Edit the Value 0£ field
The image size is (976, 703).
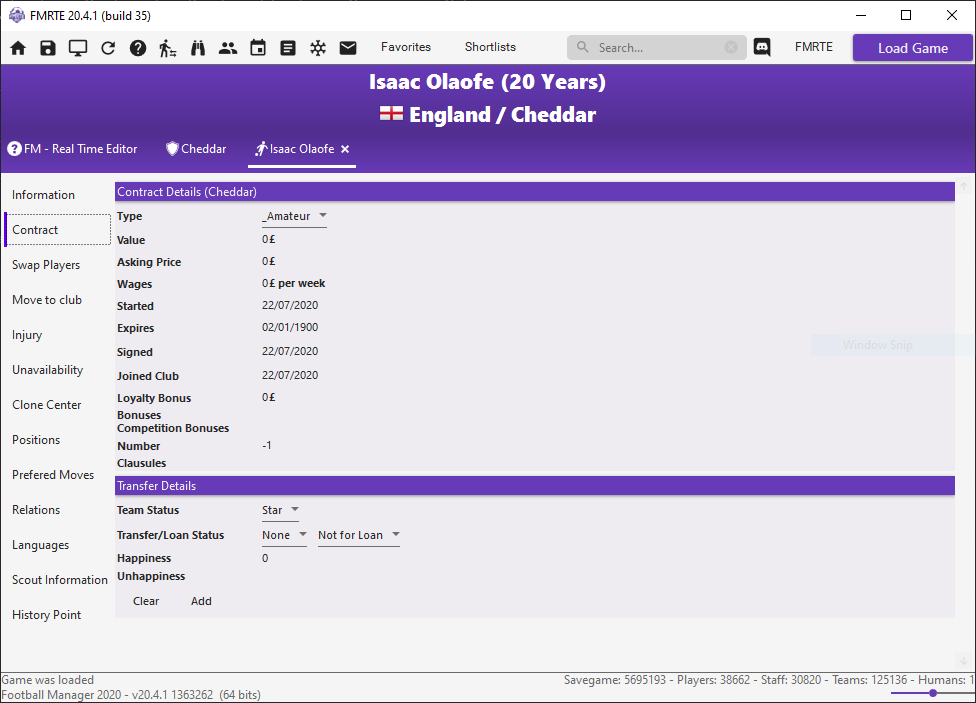tap(269, 240)
